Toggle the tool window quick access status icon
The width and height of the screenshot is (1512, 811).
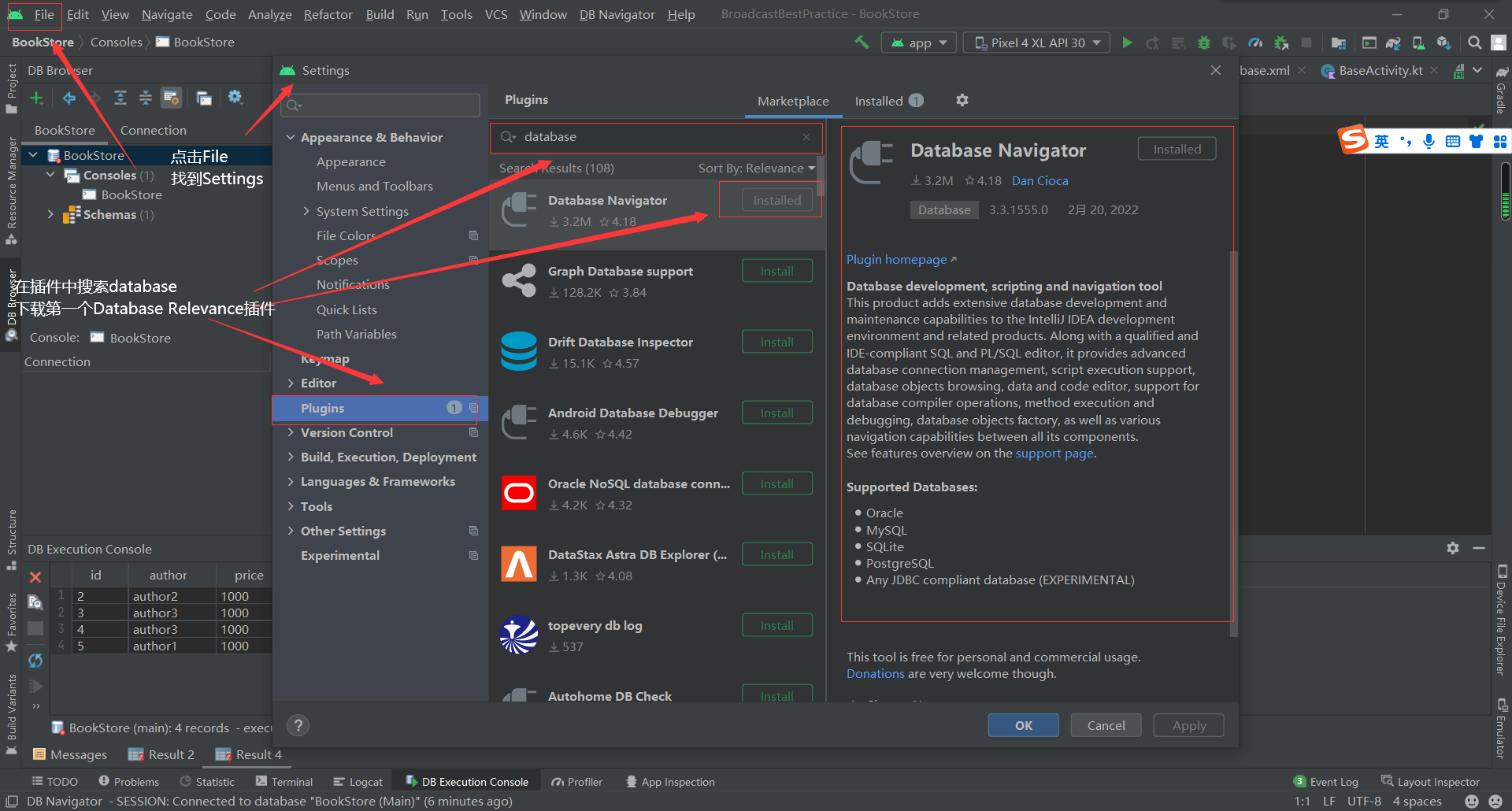click(12, 802)
